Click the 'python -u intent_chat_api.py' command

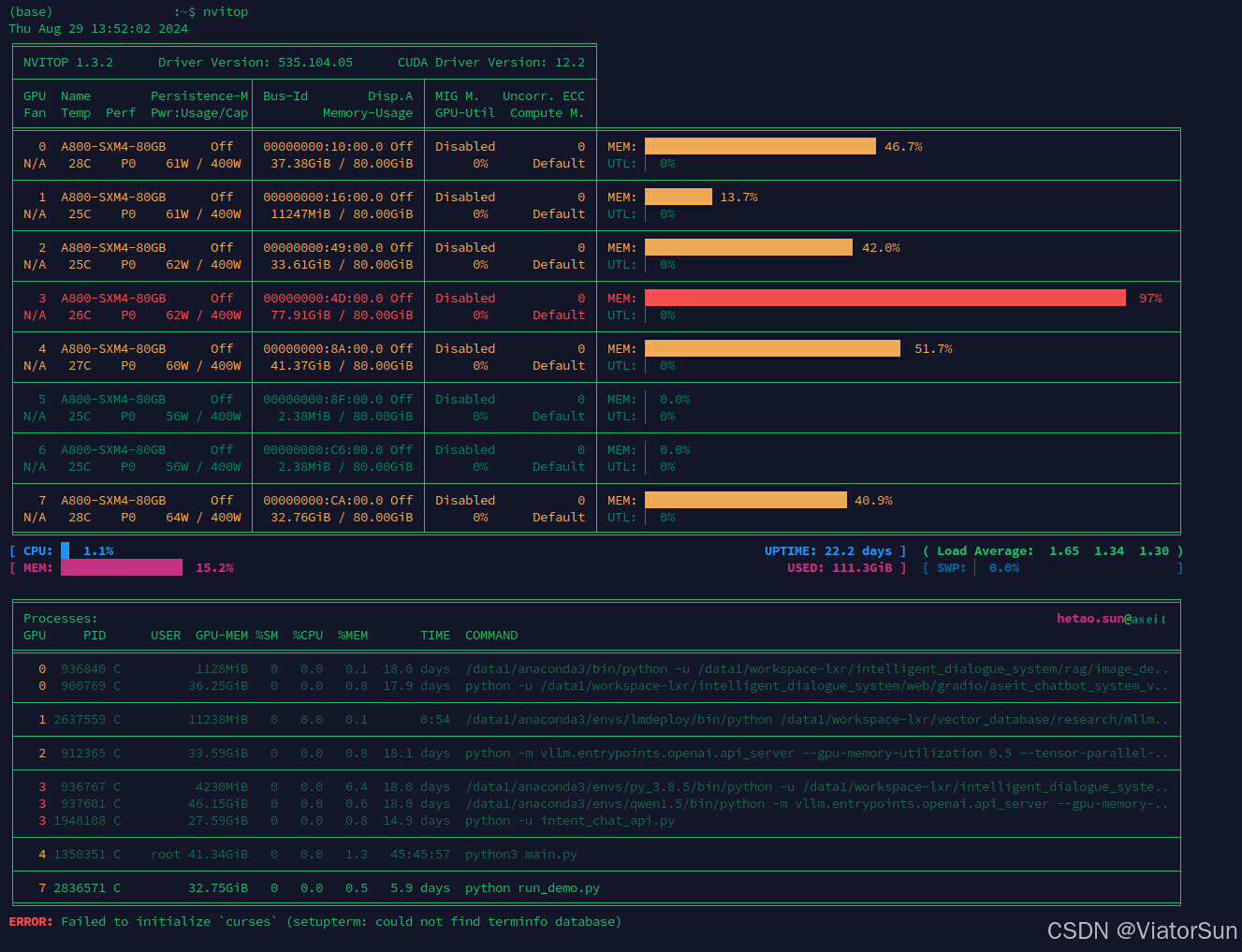pos(570,821)
